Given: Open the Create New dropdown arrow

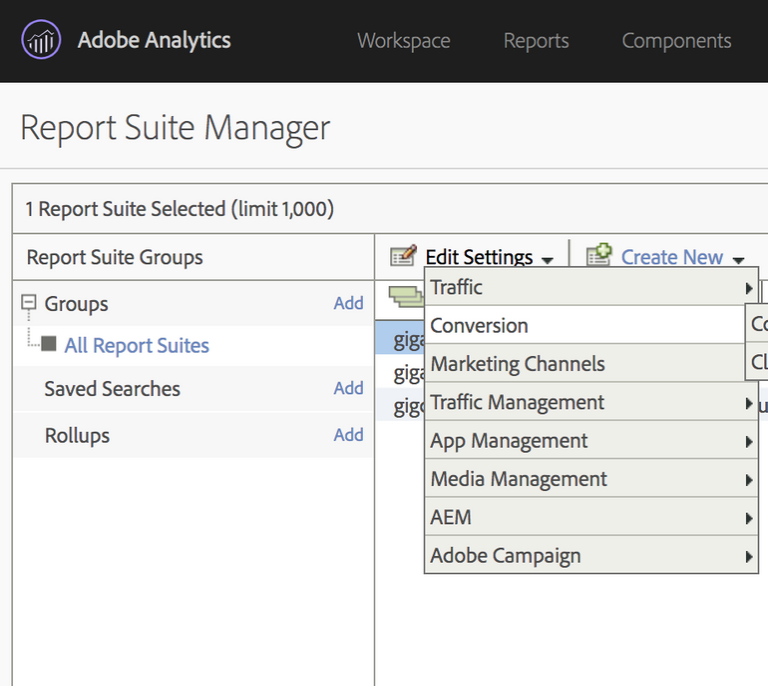Looking at the screenshot, I should coord(739,260).
